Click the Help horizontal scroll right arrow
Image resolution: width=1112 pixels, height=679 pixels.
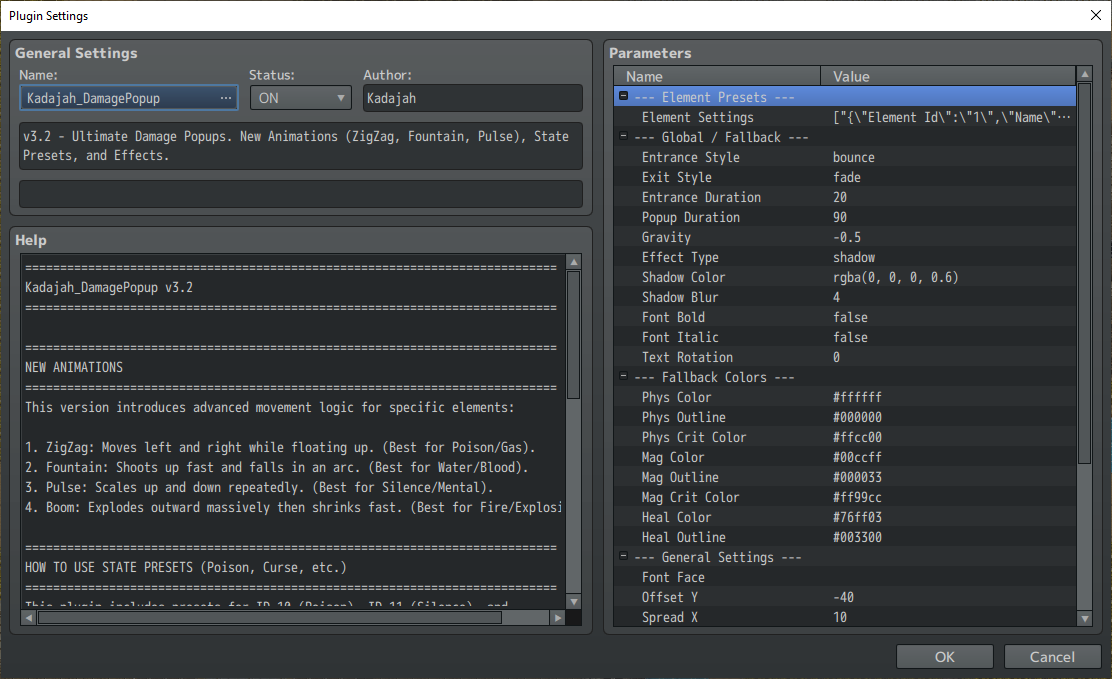pyautogui.click(x=558, y=618)
